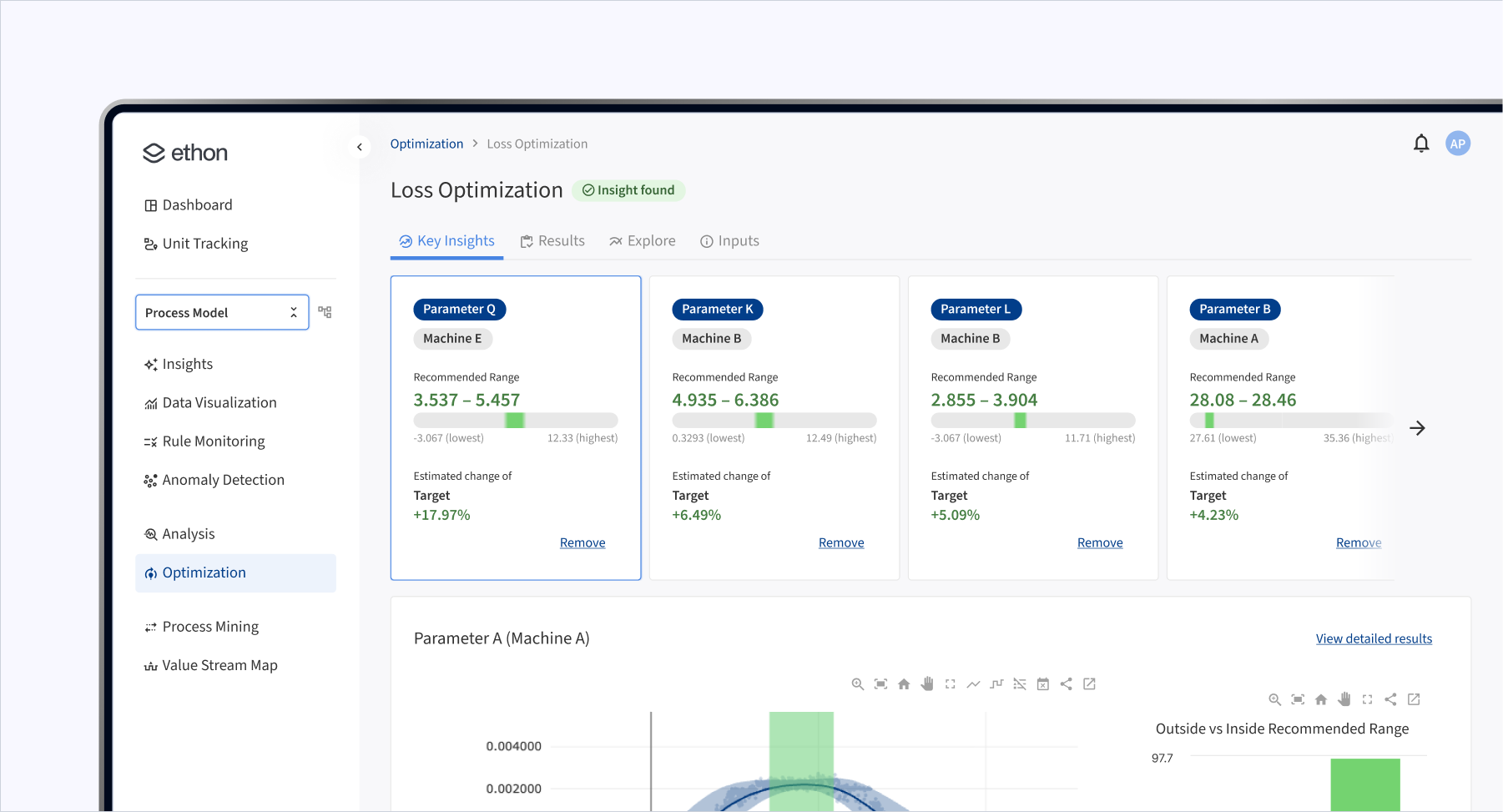This screenshot has height=812, width=1503.
Task: Remove the Parameter Q insight card
Action: tap(582, 542)
